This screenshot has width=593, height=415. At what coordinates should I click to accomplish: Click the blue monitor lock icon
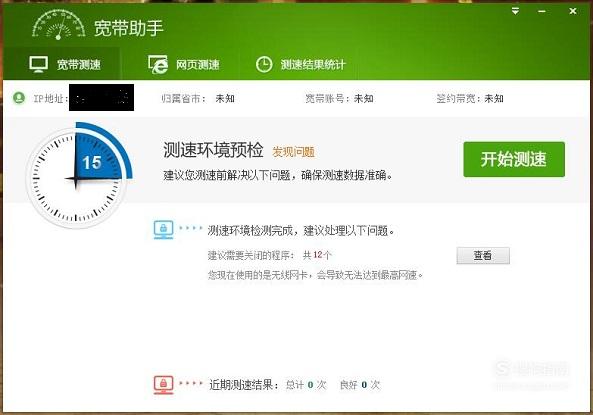click(x=163, y=230)
